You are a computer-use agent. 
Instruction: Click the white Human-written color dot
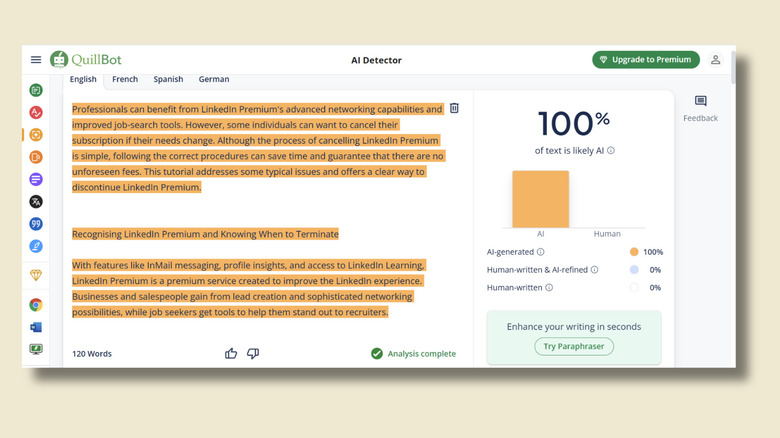click(x=634, y=288)
